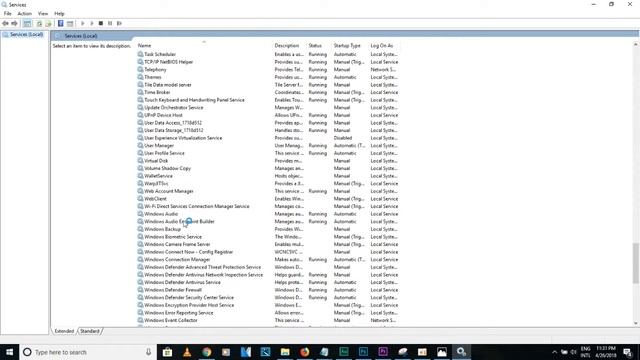Screen dimensions: 640x360
Task: Click the Forward arrow in the toolbar
Action: [14, 23]
